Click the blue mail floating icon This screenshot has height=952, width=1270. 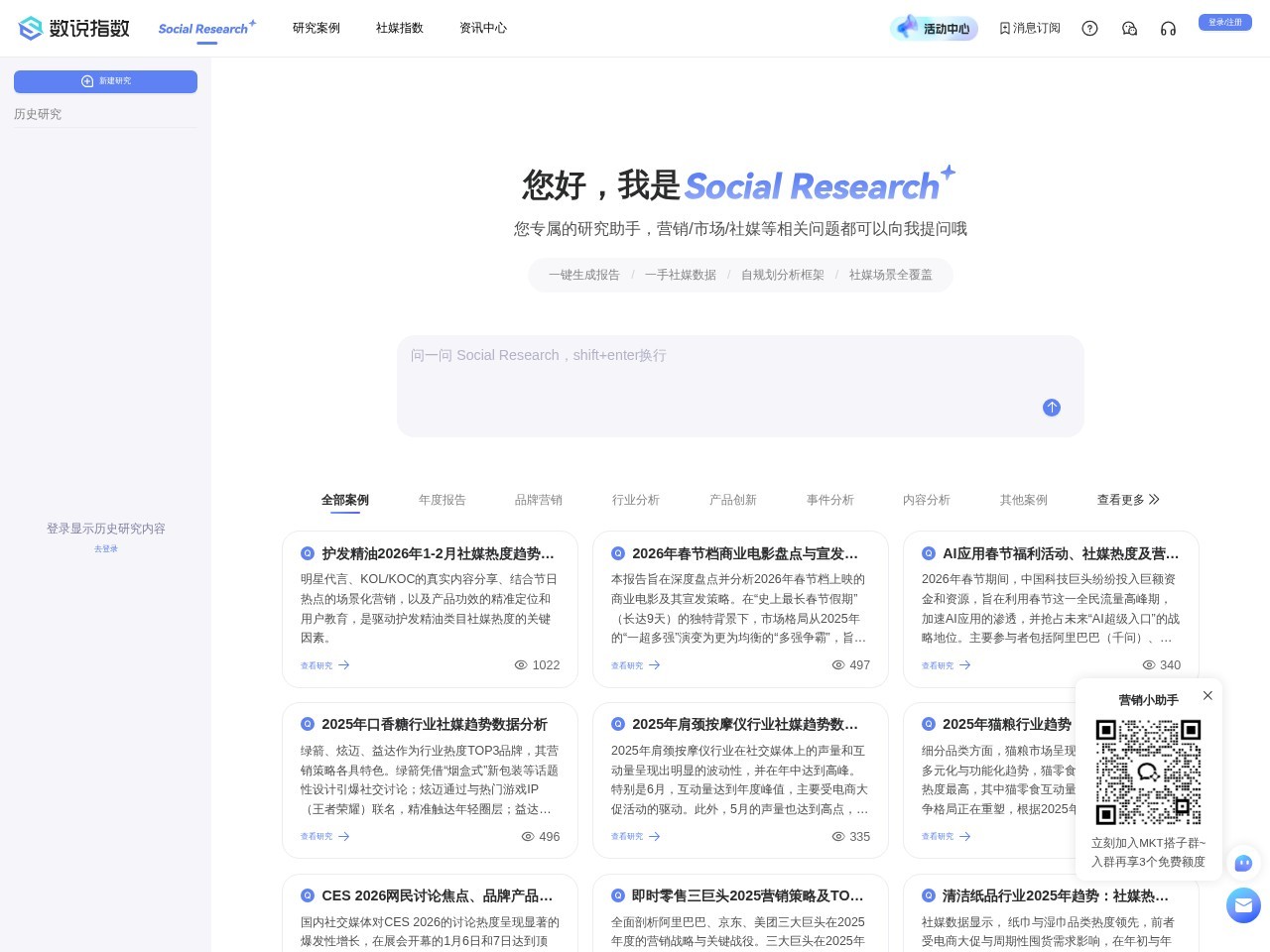(1243, 905)
